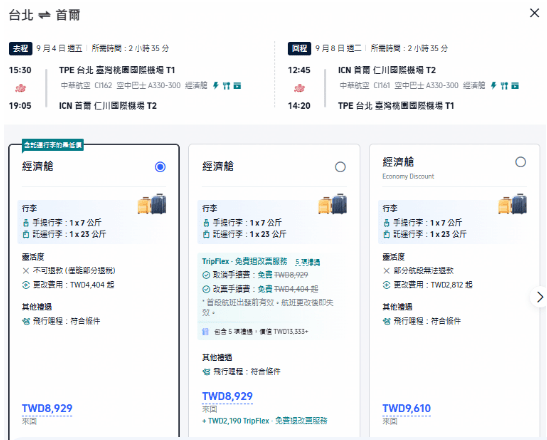Click outbound flight number CI162
Screen dimensions: 547x440
(103, 85)
